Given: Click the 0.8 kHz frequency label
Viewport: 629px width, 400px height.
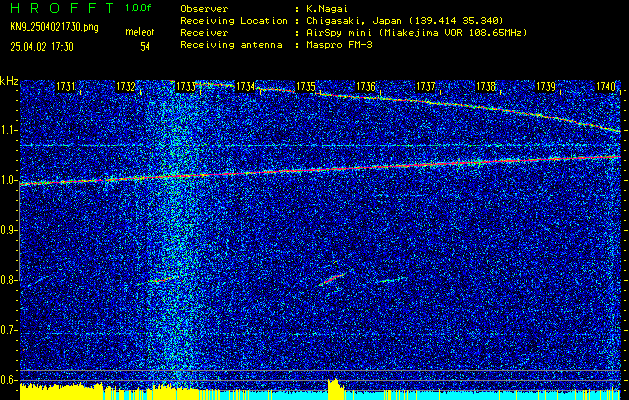Looking at the screenshot, I should coord(8,280).
